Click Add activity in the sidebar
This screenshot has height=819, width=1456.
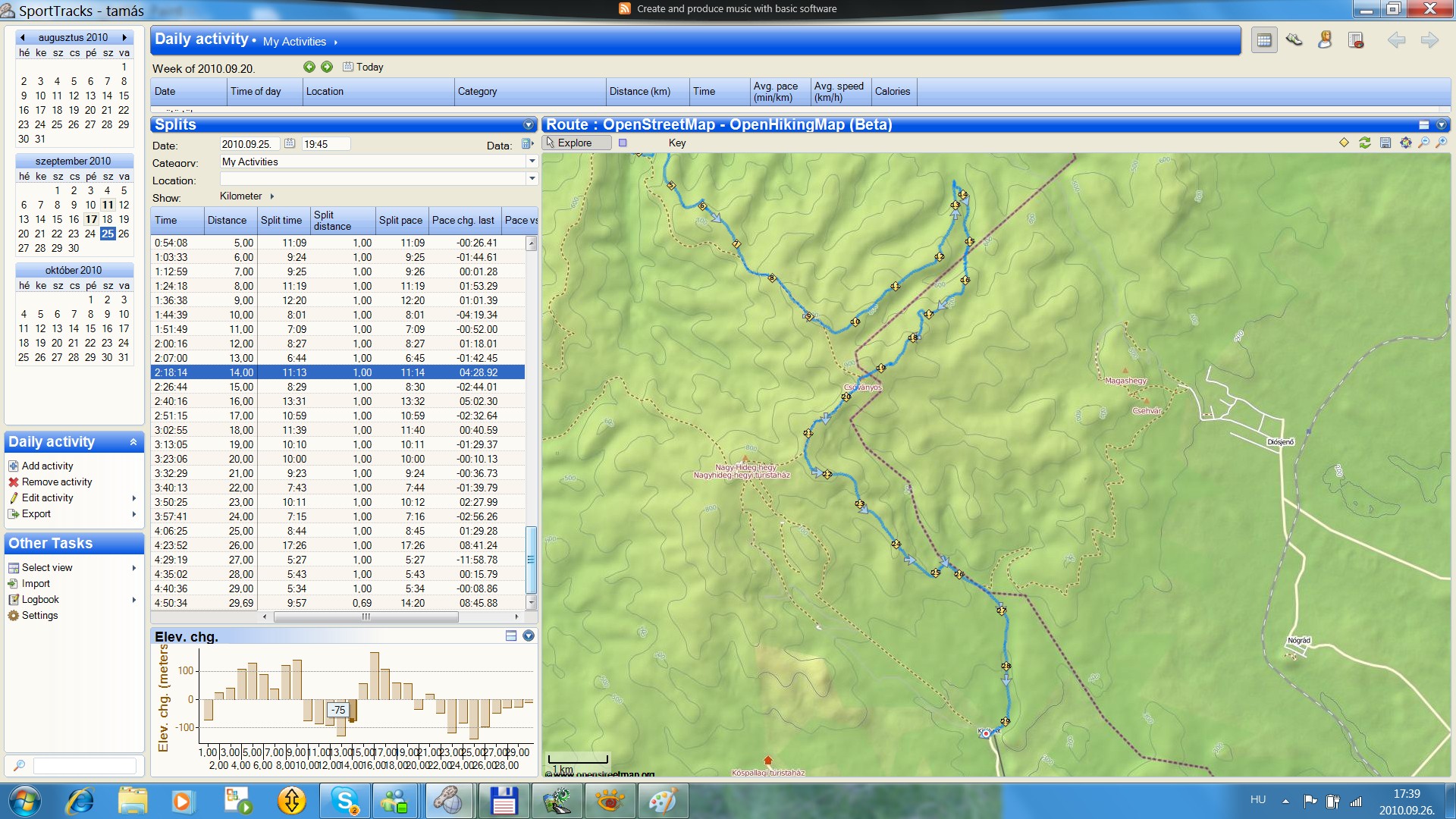pos(47,466)
